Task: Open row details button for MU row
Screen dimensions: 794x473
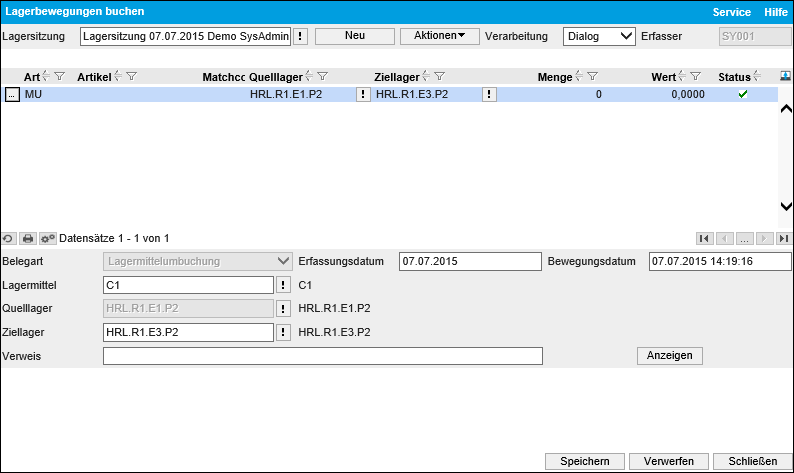Action: click(12, 95)
